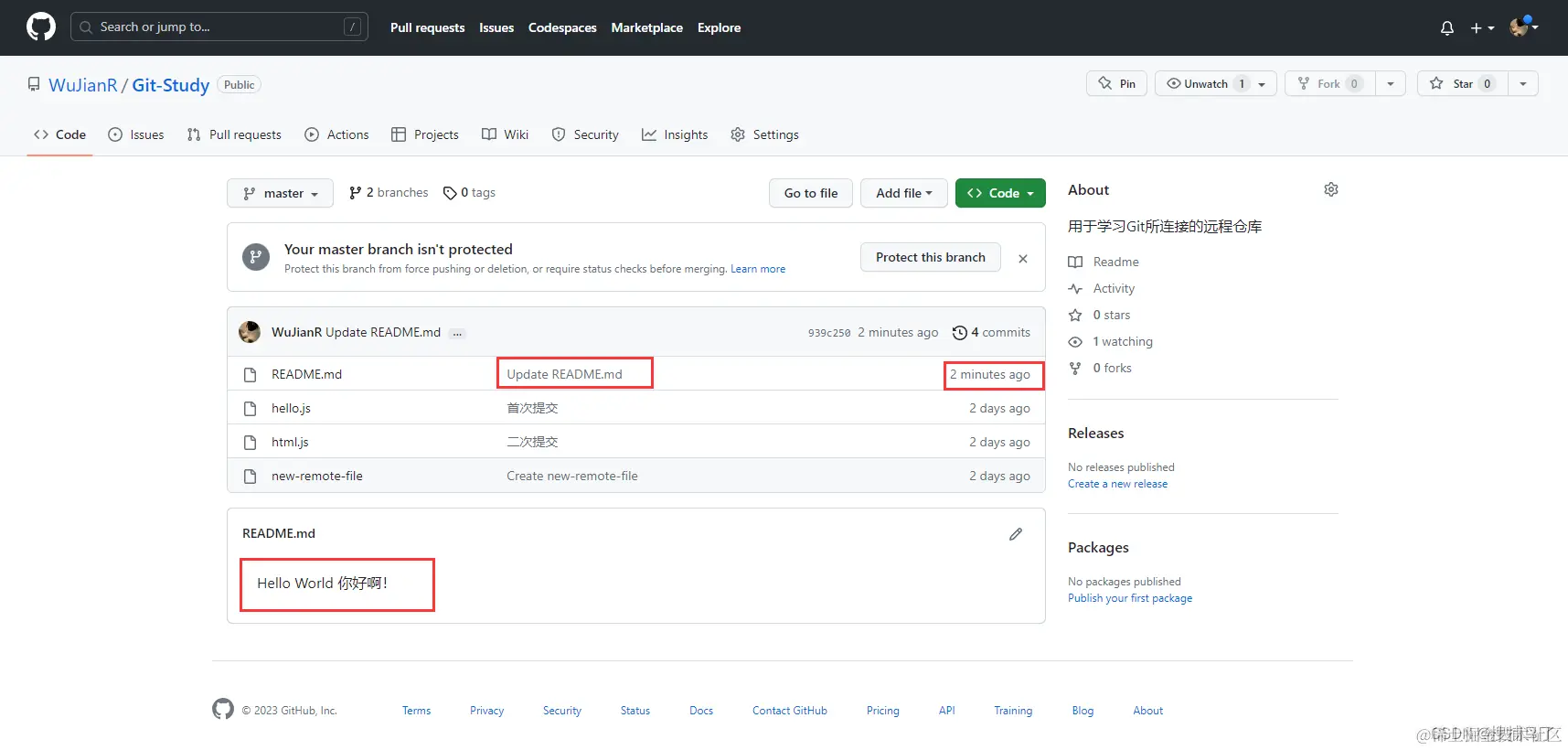1568x750 pixels.
Task: Expand Add file dropdown
Action: [903, 193]
